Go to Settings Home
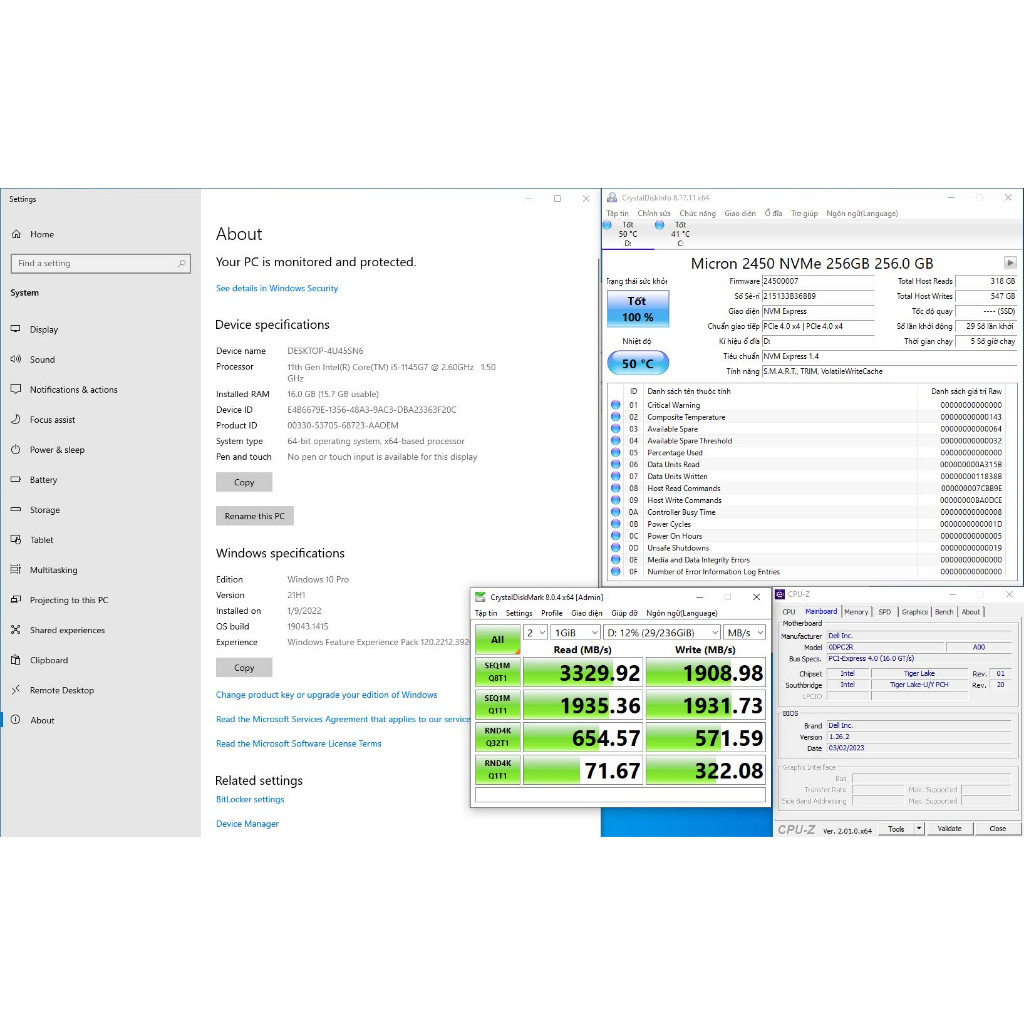This screenshot has width=1024, height=1024. [x=41, y=234]
